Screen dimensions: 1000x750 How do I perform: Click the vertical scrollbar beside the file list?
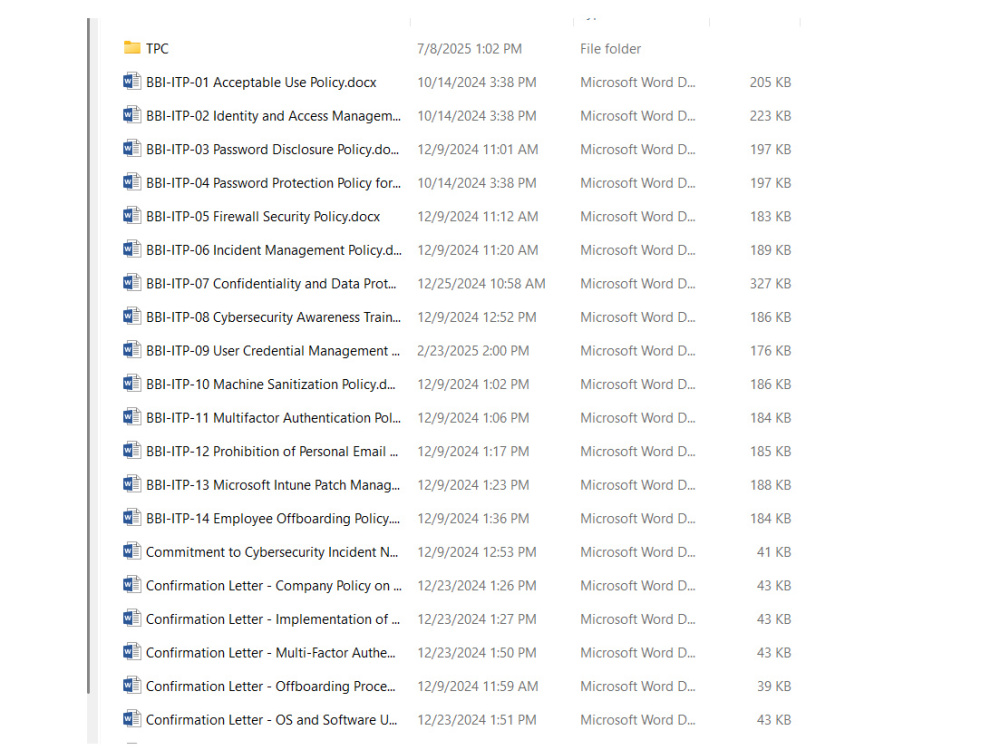[89, 356]
